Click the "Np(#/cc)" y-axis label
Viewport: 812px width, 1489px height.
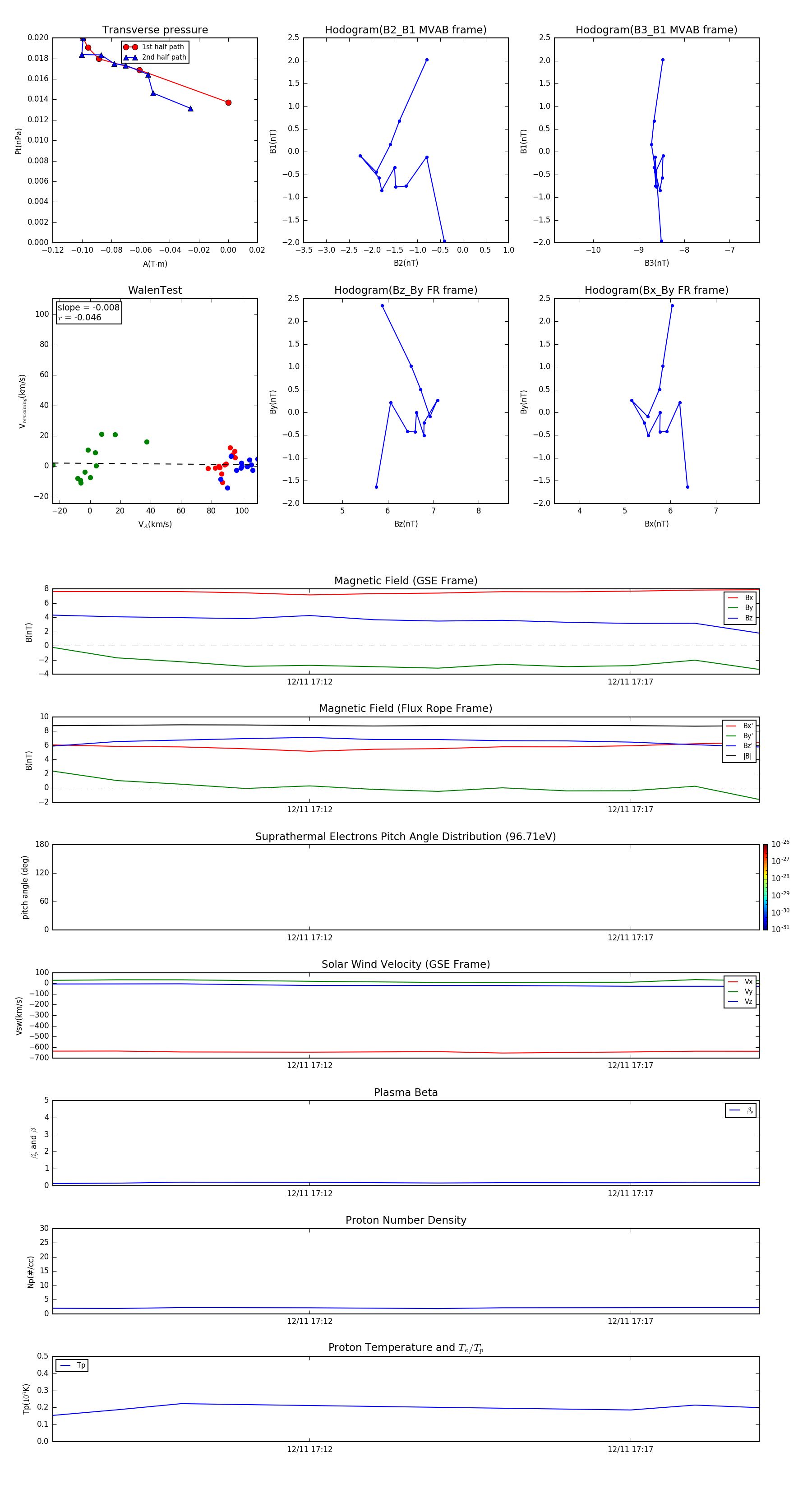coord(31,1272)
